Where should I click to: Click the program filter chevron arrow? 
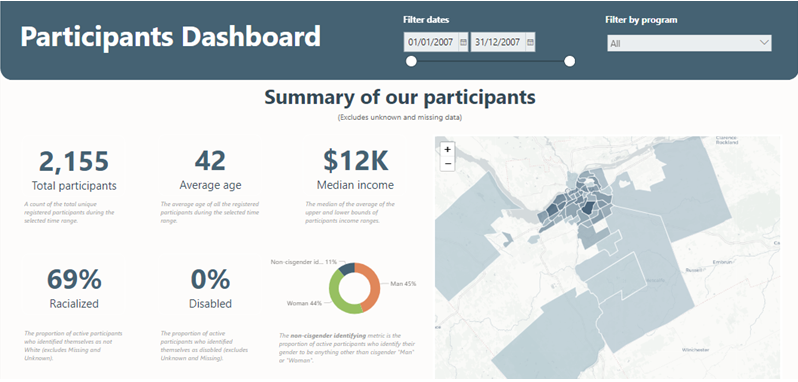764,43
